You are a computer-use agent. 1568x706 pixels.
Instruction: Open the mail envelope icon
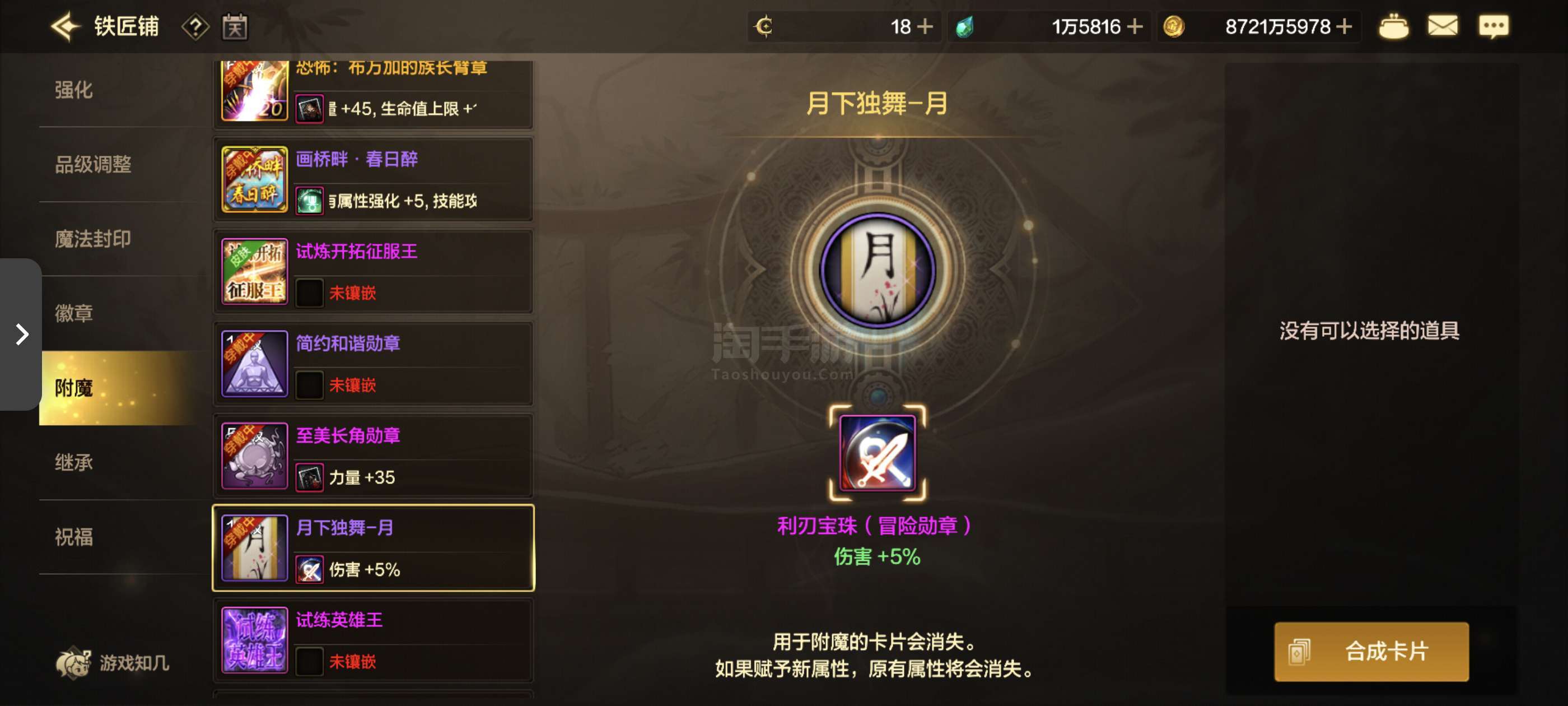pyautogui.click(x=1443, y=26)
